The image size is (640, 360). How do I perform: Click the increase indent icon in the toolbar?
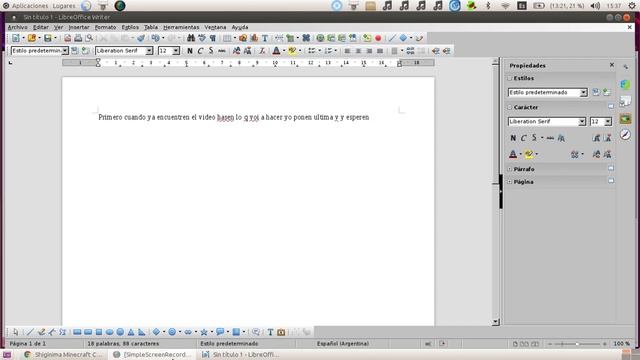(x=436, y=51)
